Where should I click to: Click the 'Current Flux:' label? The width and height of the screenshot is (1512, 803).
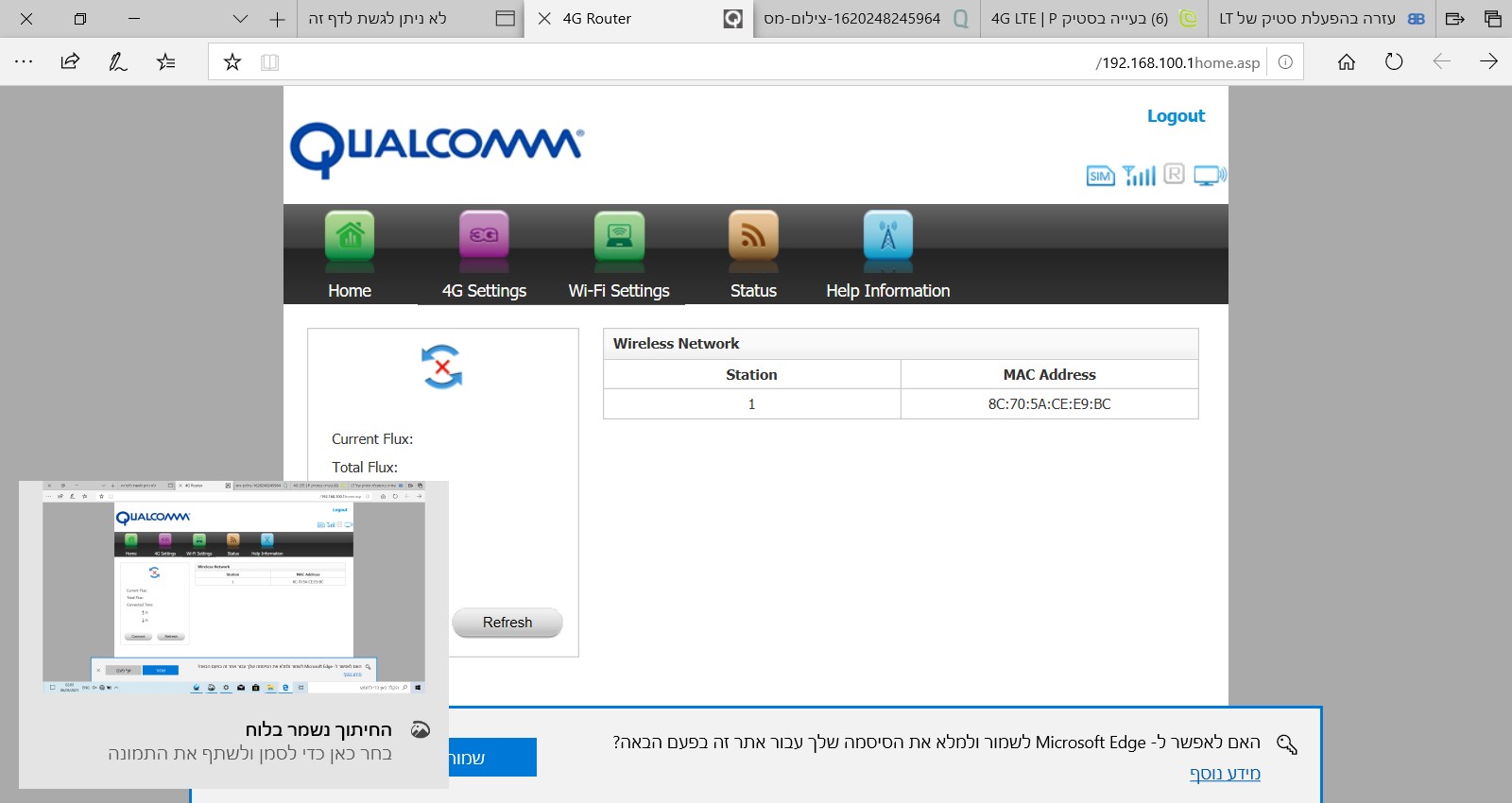[x=372, y=439]
